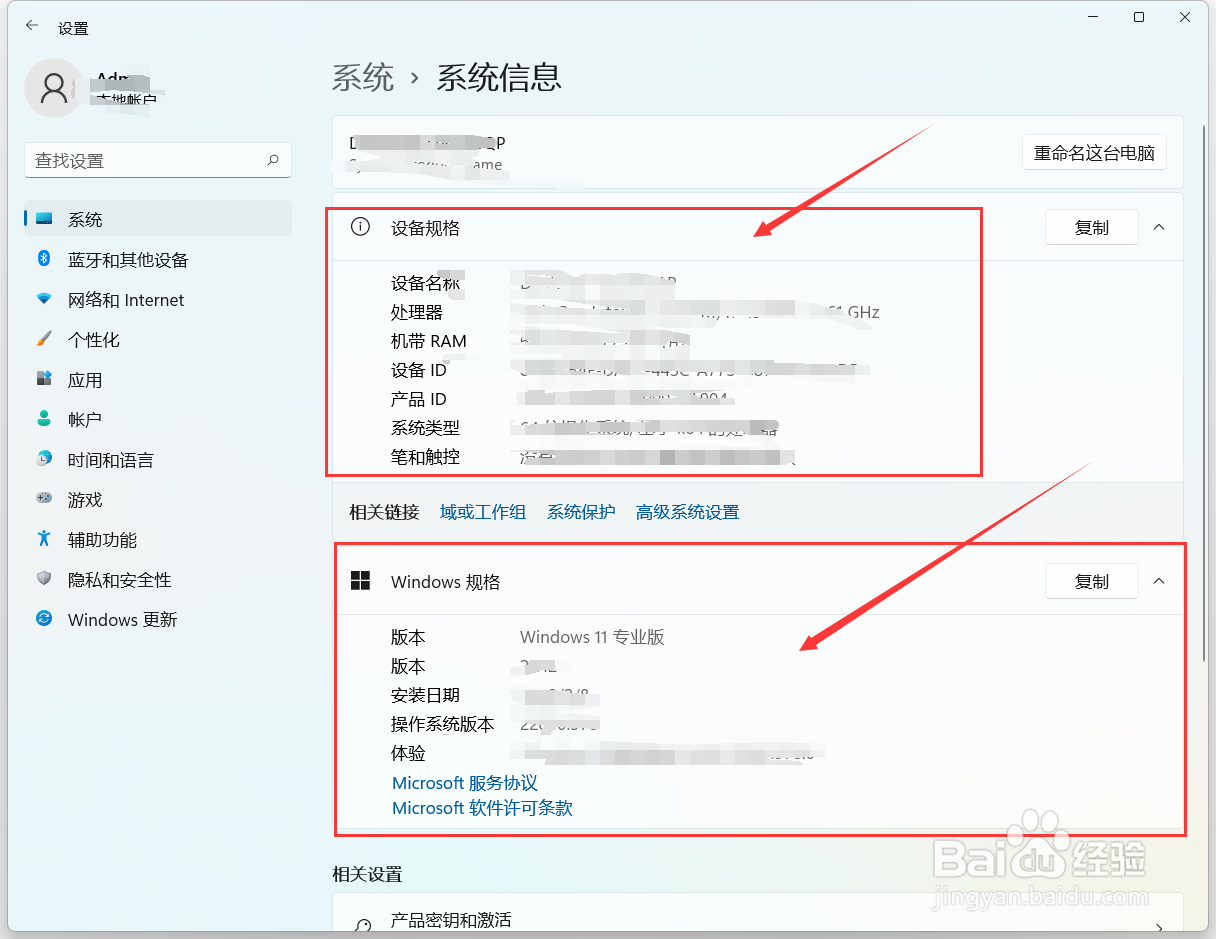Select 应用 in the sidebar
This screenshot has width=1216, height=939.
coord(158,380)
